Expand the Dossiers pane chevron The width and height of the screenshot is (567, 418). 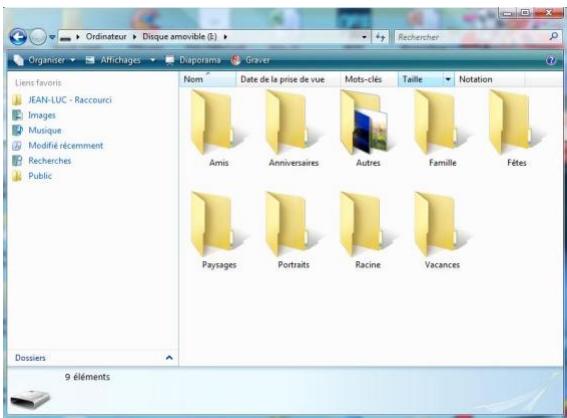click(169, 358)
